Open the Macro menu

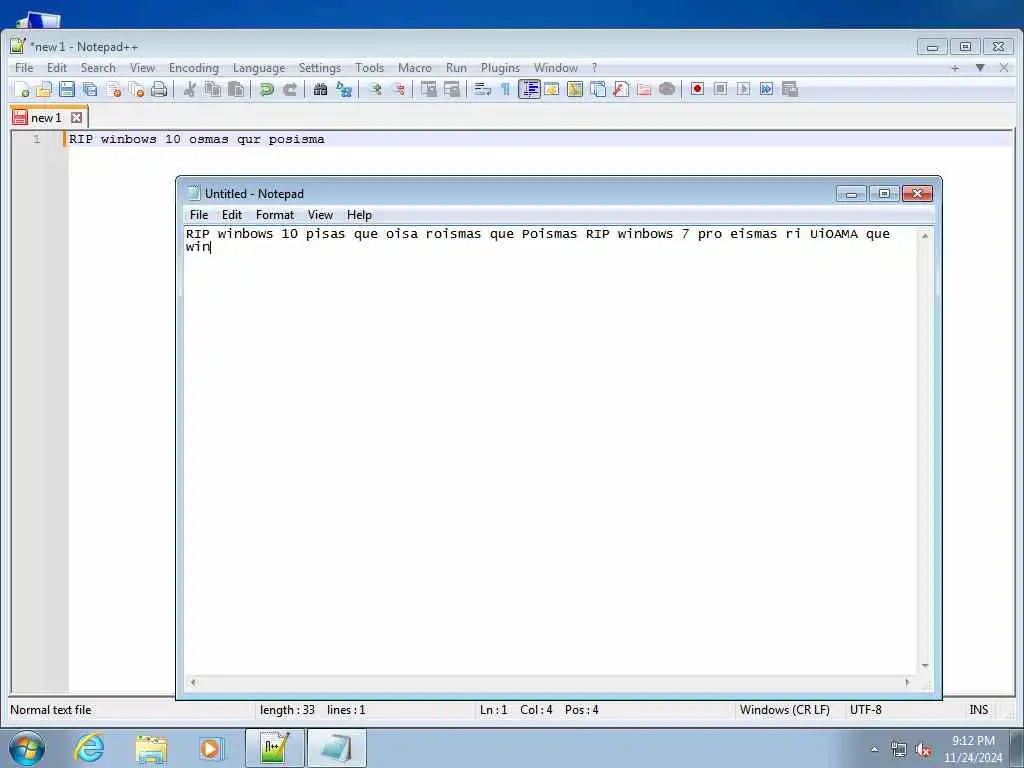415,68
